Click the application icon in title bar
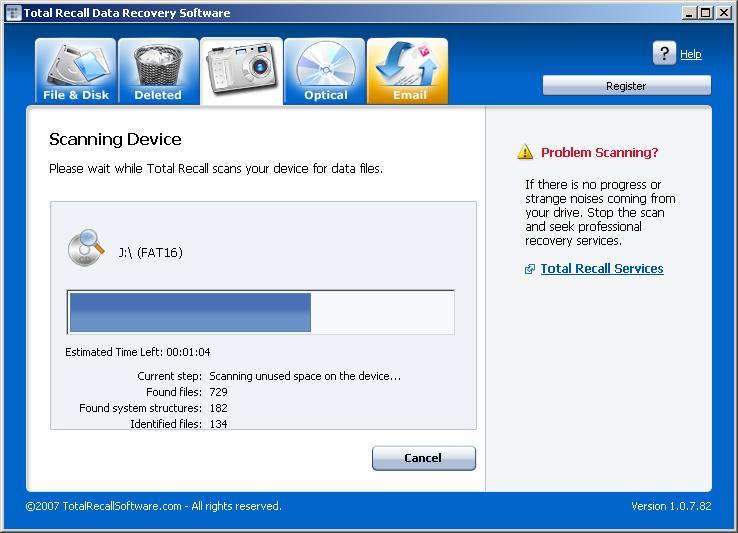Screen dimensions: 738x533 tap(13, 13)
